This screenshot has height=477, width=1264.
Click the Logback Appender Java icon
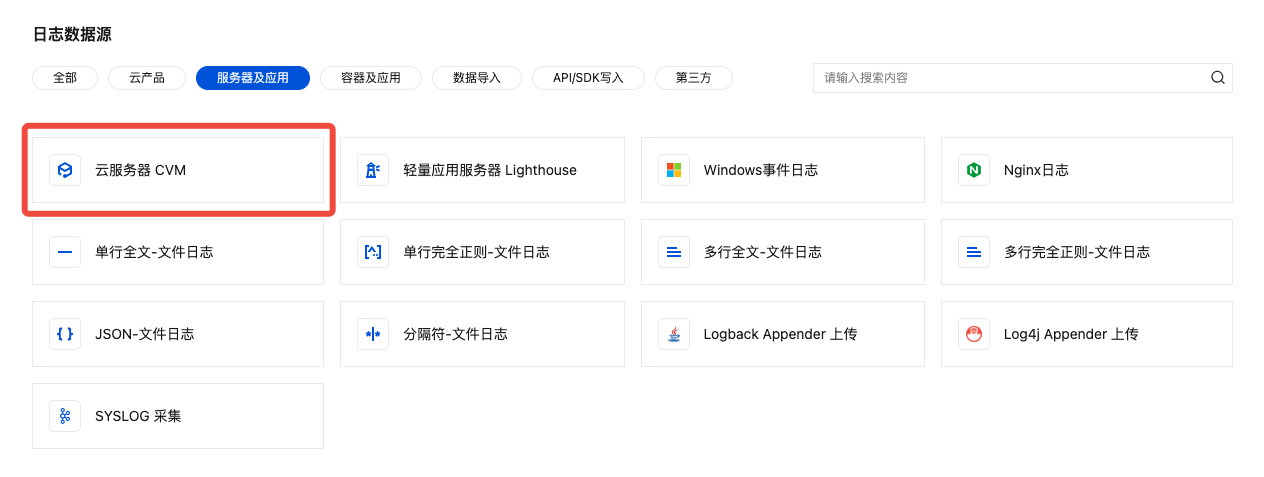[674, 334]
